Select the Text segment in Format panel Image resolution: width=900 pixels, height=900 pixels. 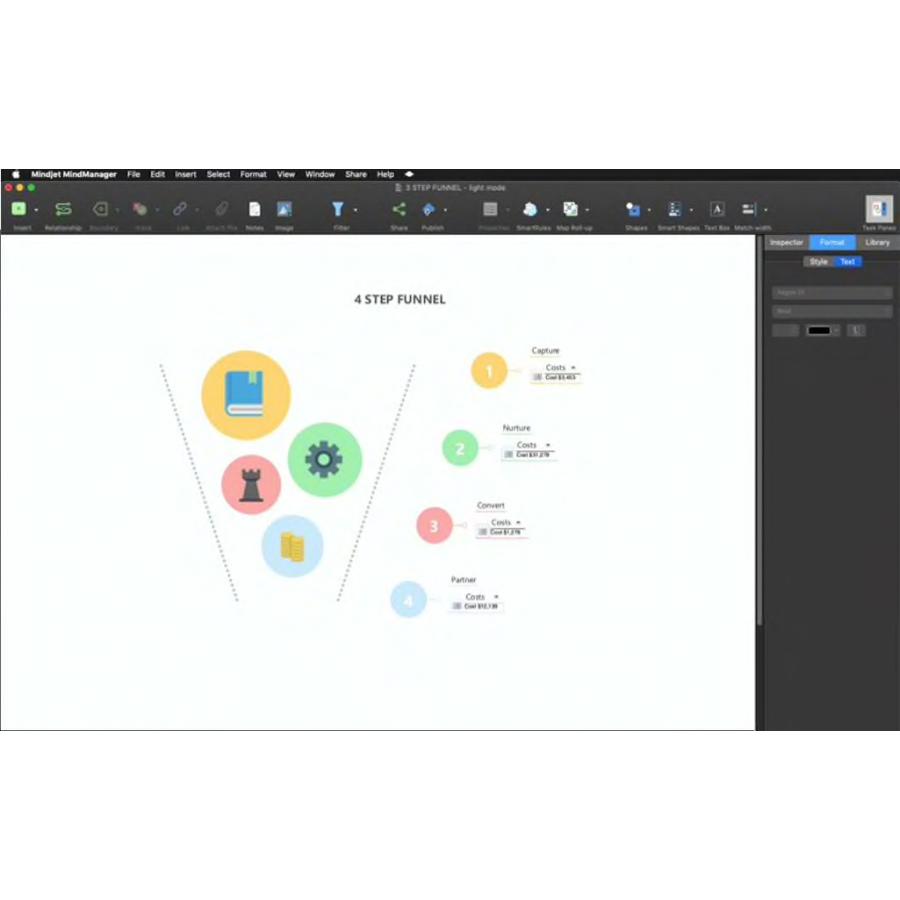pos(847,262)
